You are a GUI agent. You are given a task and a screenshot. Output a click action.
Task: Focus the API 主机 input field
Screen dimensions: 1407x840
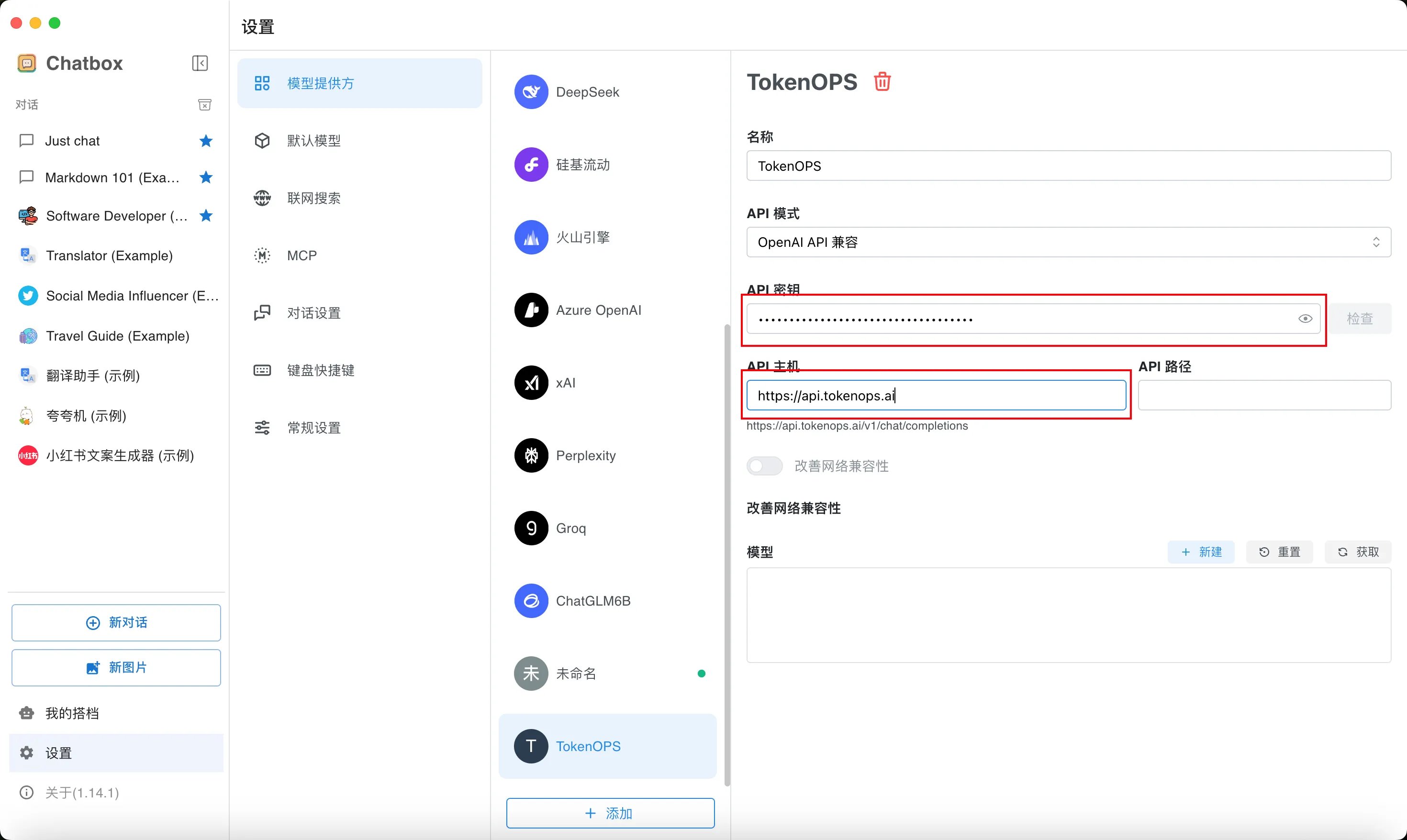[x=936, y=395]
